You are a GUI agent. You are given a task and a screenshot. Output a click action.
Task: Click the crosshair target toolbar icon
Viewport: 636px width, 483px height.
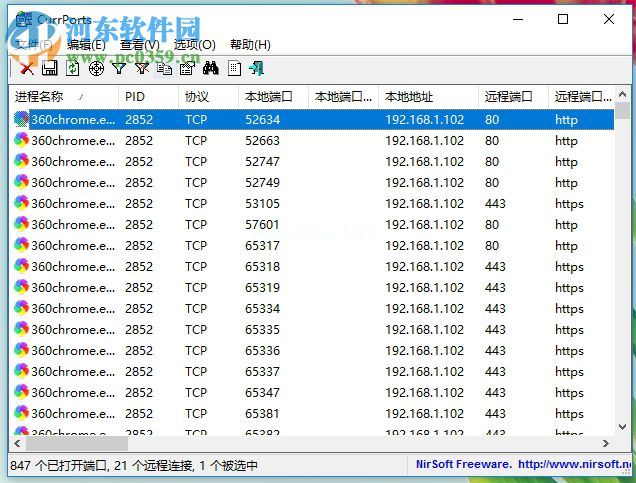click(x=96, y=68)
